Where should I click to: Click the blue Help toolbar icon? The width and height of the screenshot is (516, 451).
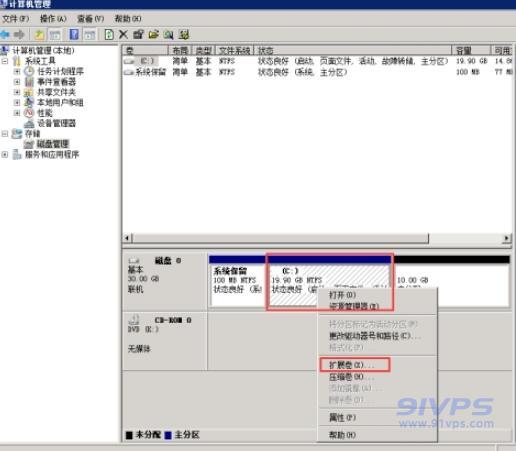[74, 34]
